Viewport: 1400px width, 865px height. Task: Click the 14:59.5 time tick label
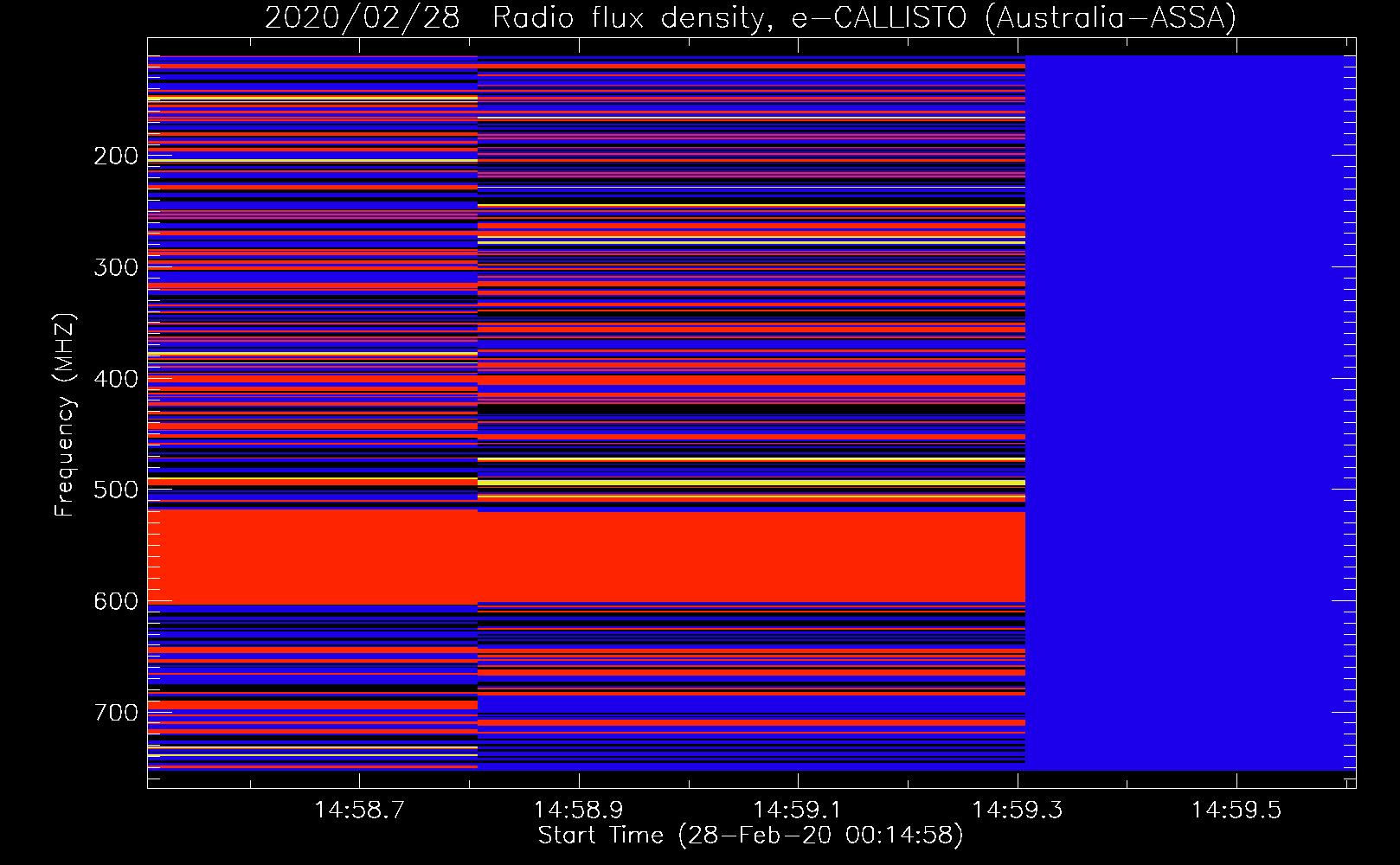1236,810
